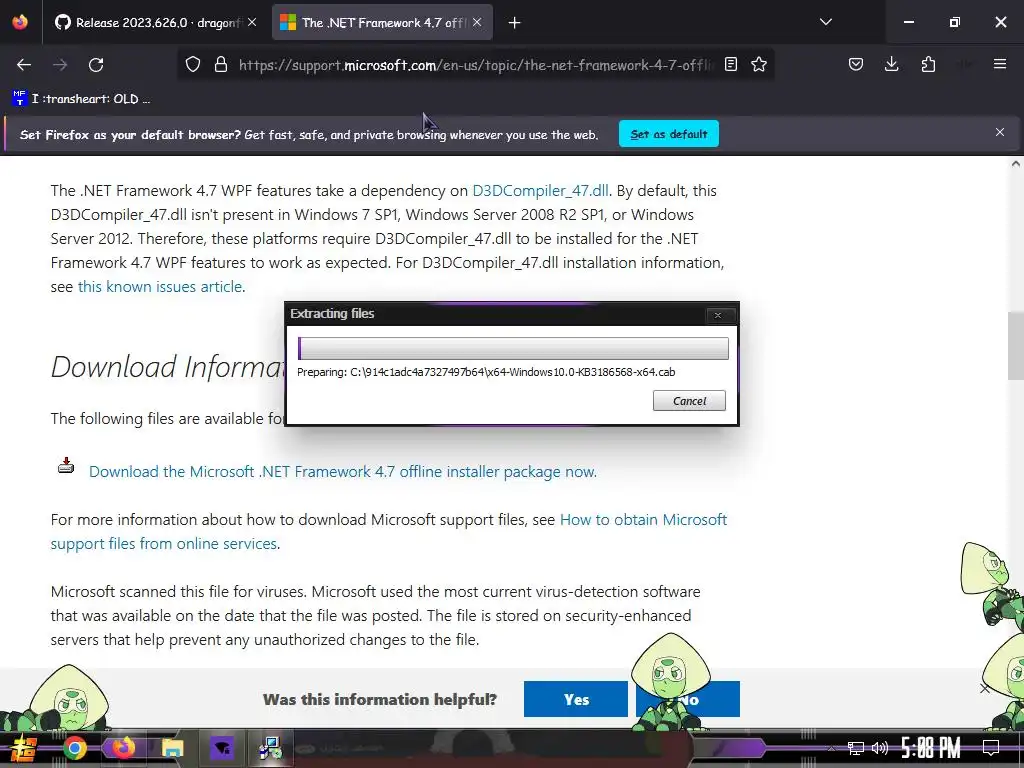Screen dimensions: 1024x768
Task: Dismiss the default browser notification bar
Action: click(1000, 133)
